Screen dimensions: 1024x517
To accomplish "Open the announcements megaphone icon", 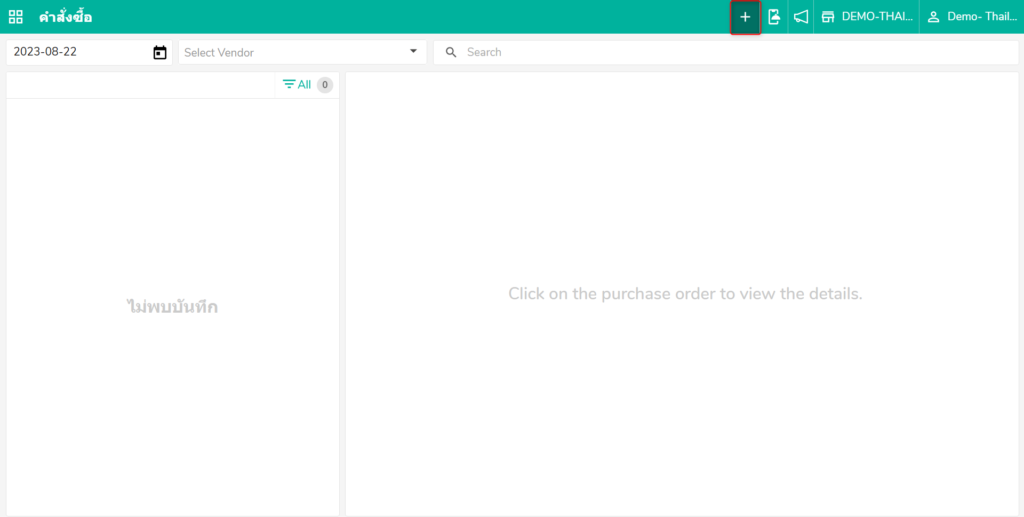I will (801, 17).
